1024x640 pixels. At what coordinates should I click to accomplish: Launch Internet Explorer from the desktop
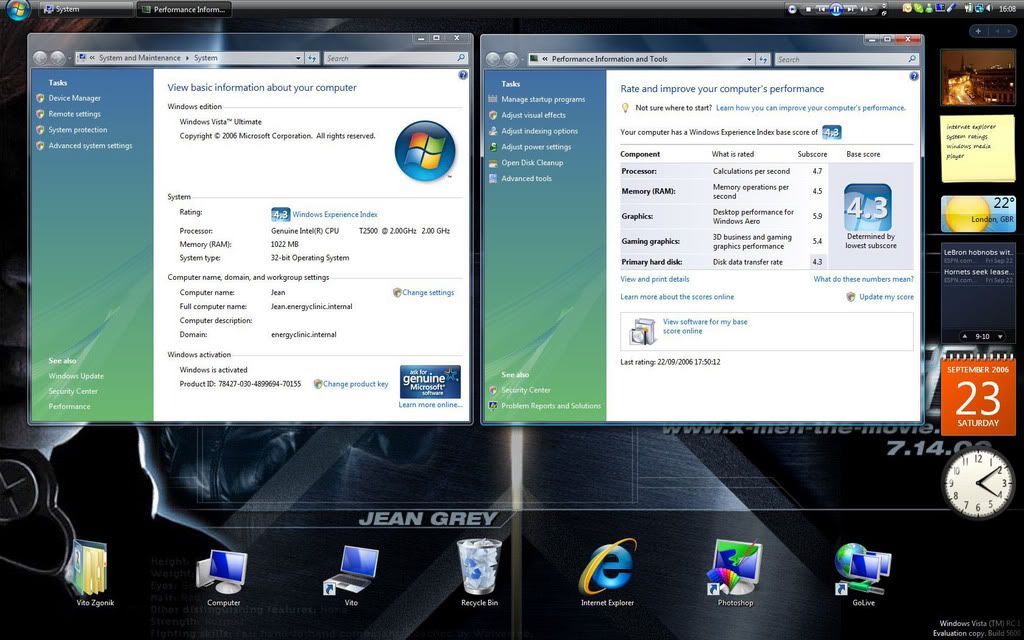pos(607,566)
